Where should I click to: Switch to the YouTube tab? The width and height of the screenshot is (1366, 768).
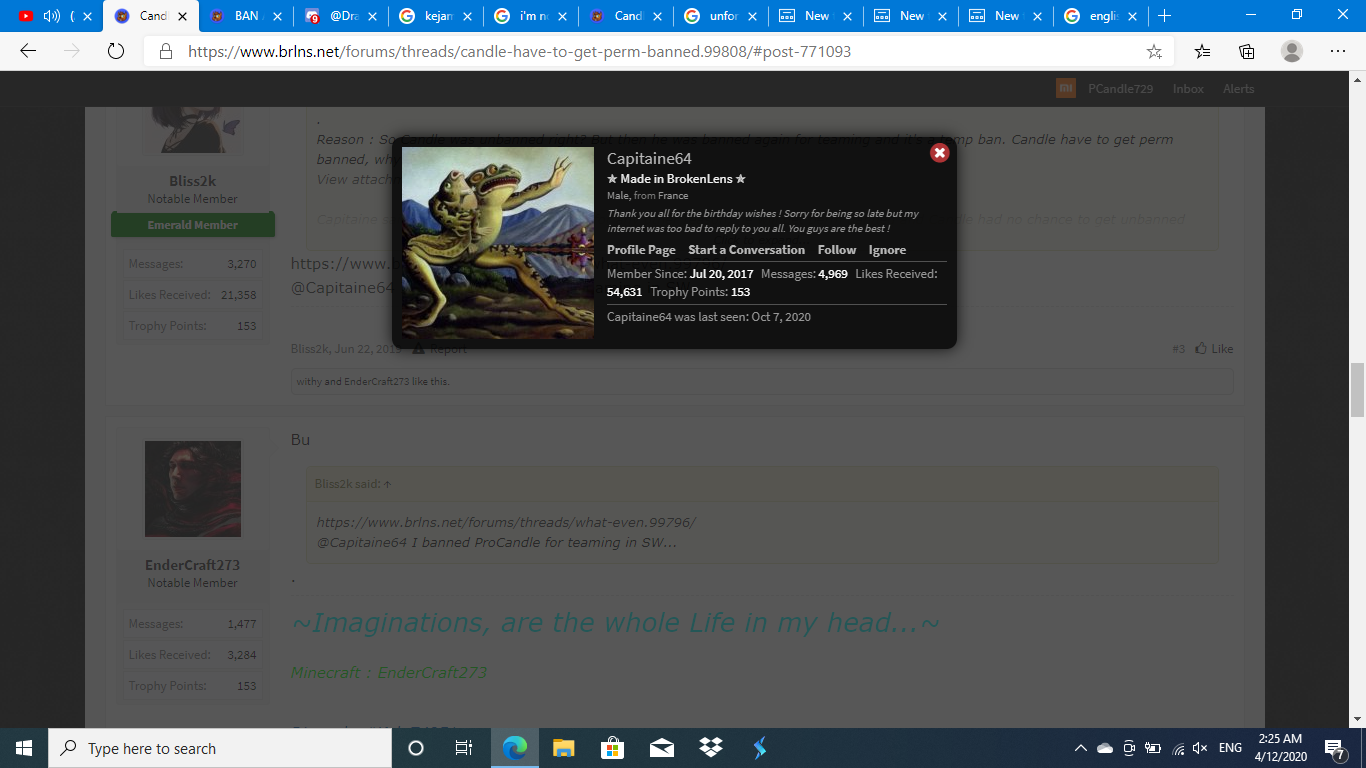click(55, 16)
